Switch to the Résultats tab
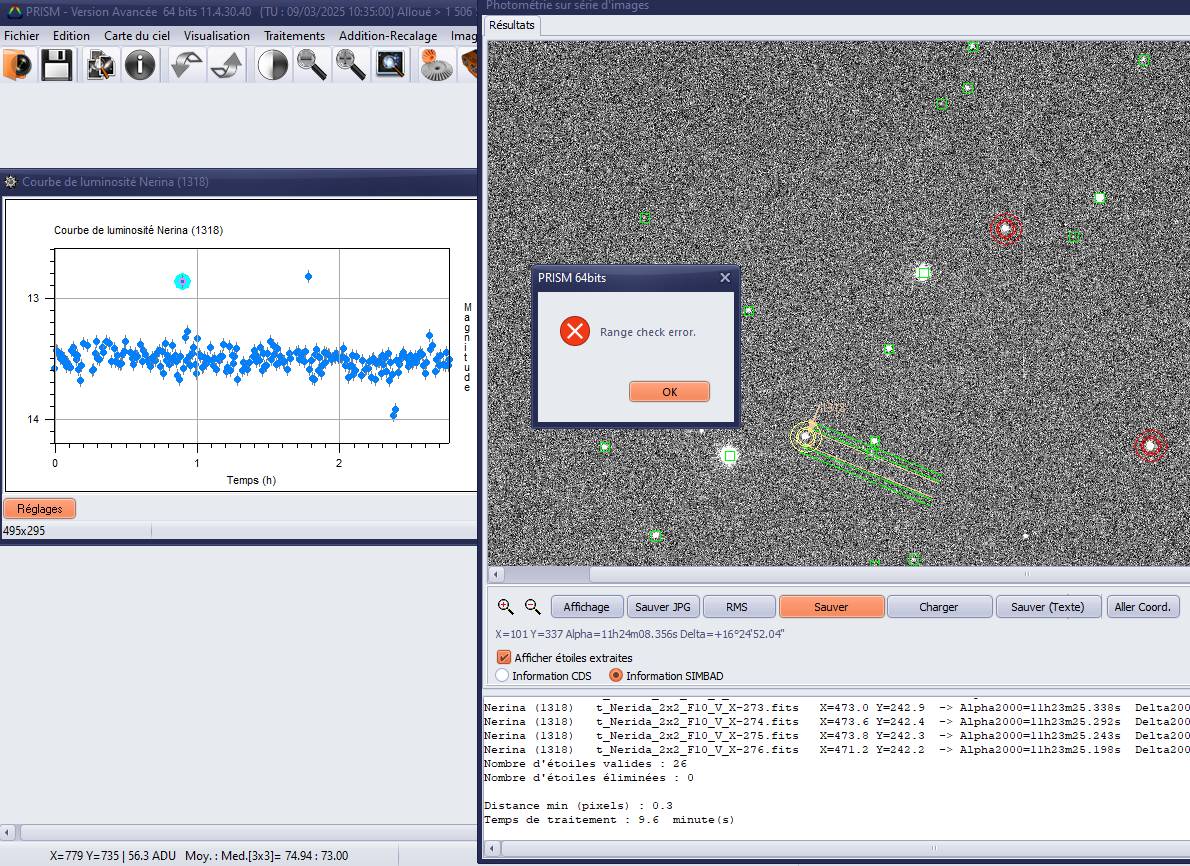 point(511,25)
